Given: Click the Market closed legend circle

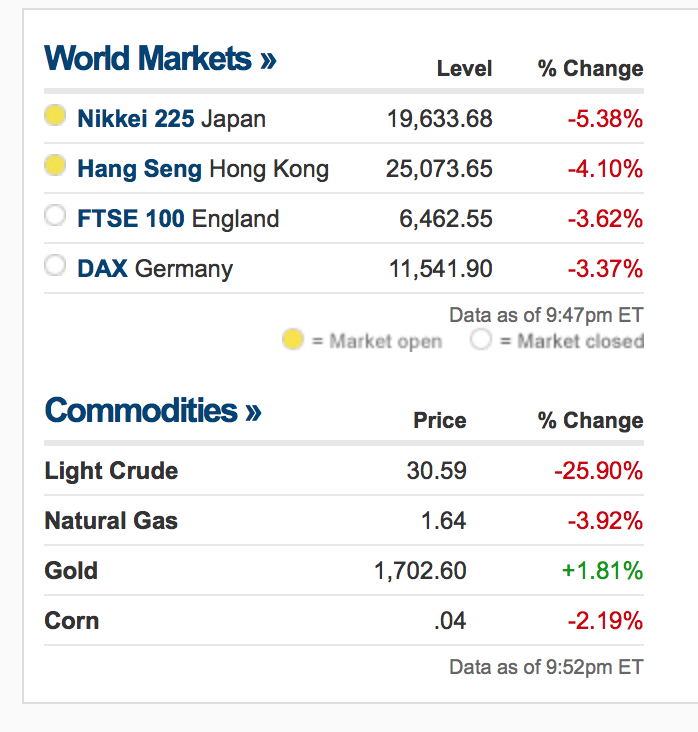Looking at the screenshot, I should pyautogui.click(x=481, y=340).
